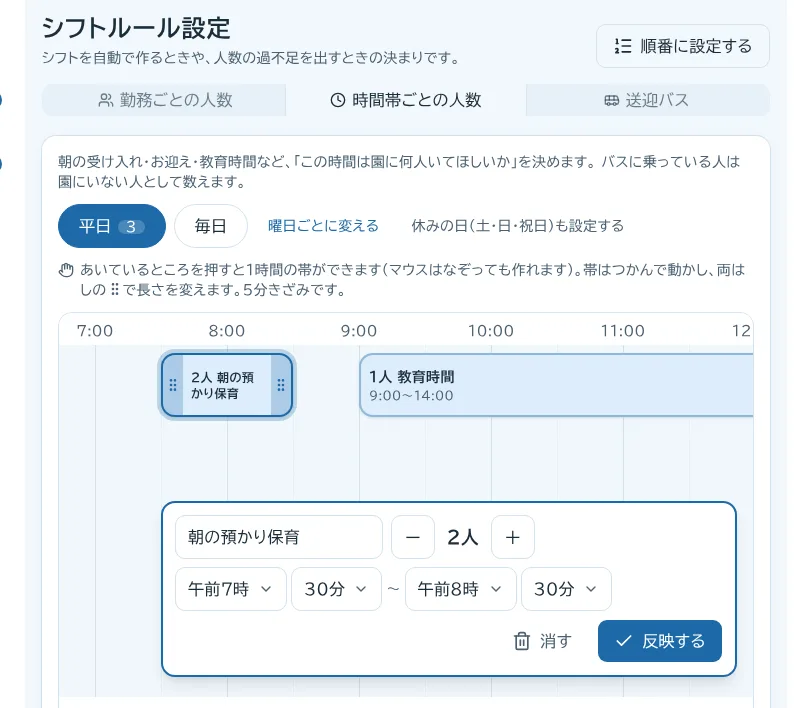The width and height of the screenshot is (794, 708).
Task: Click the 9:00〜14:00 time text
Action: click(411, 396)
